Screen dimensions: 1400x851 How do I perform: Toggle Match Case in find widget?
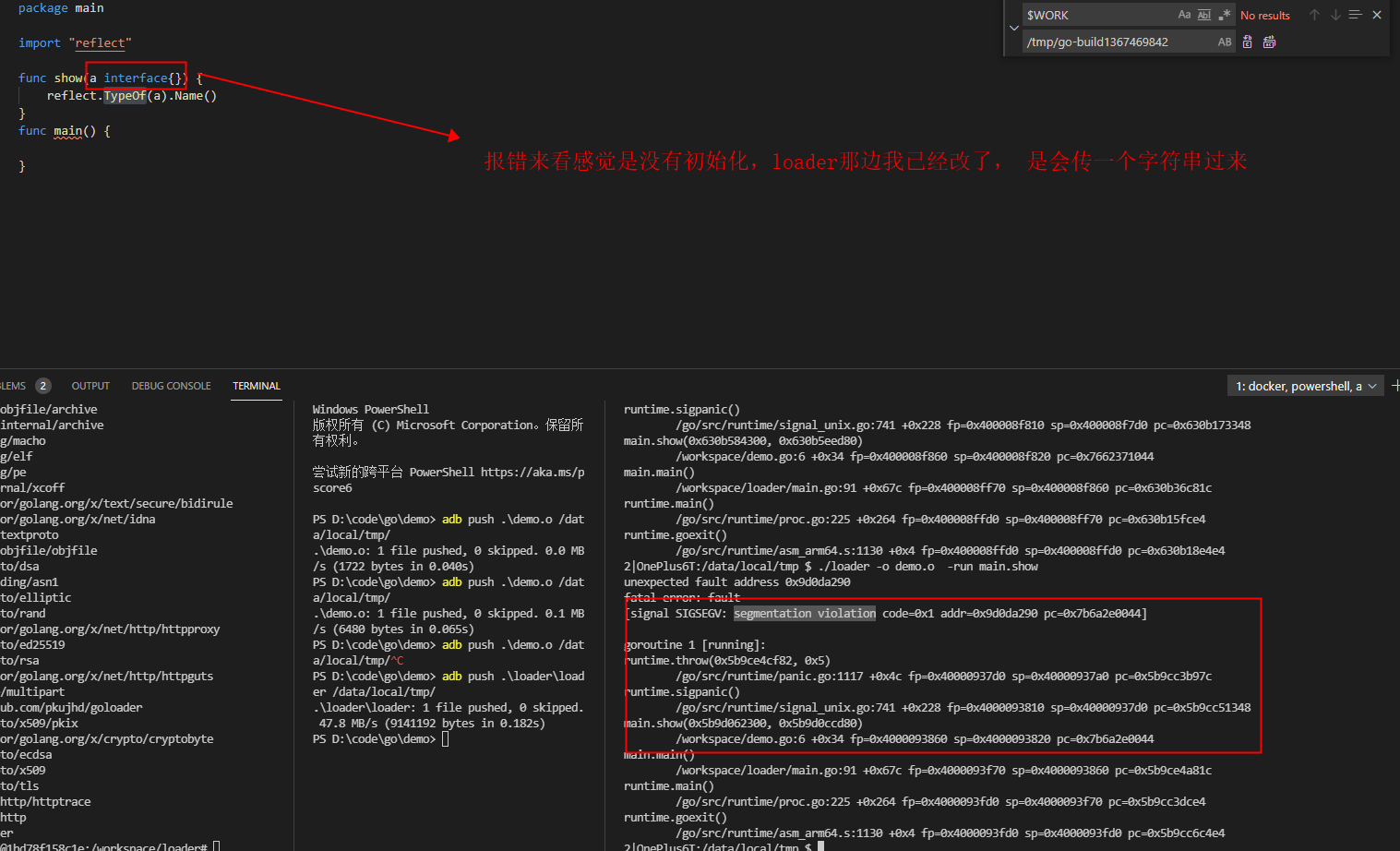pos(1184,15)
